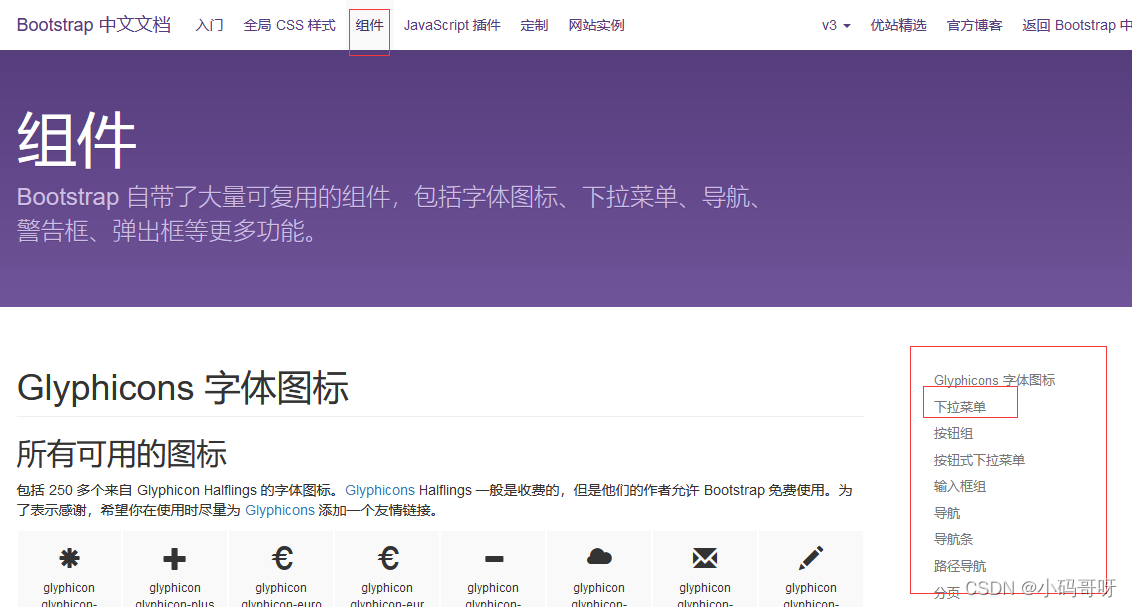Open the v3 version dropdown
Screen dimensions: 1132x607
click(836, 25)
